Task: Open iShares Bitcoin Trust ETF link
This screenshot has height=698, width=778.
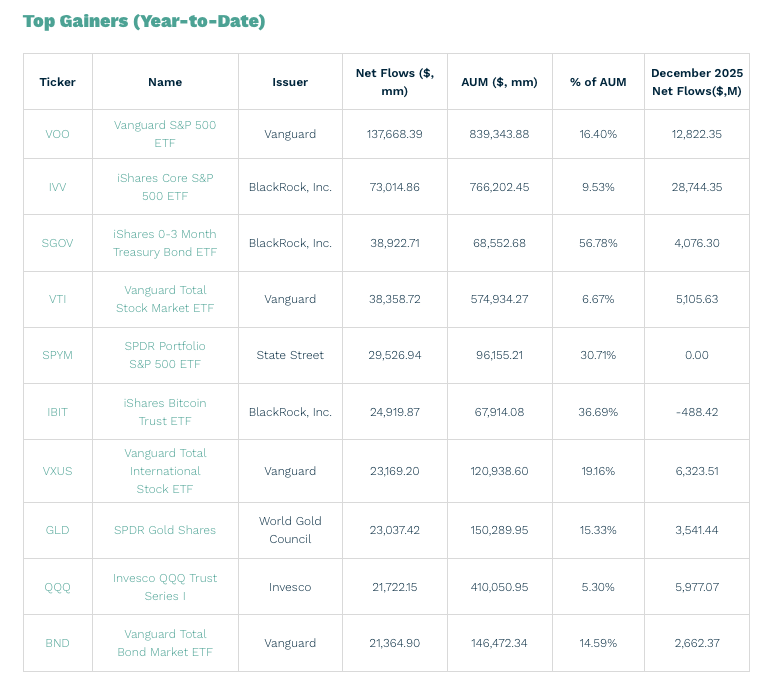Action: coord(165,412)
